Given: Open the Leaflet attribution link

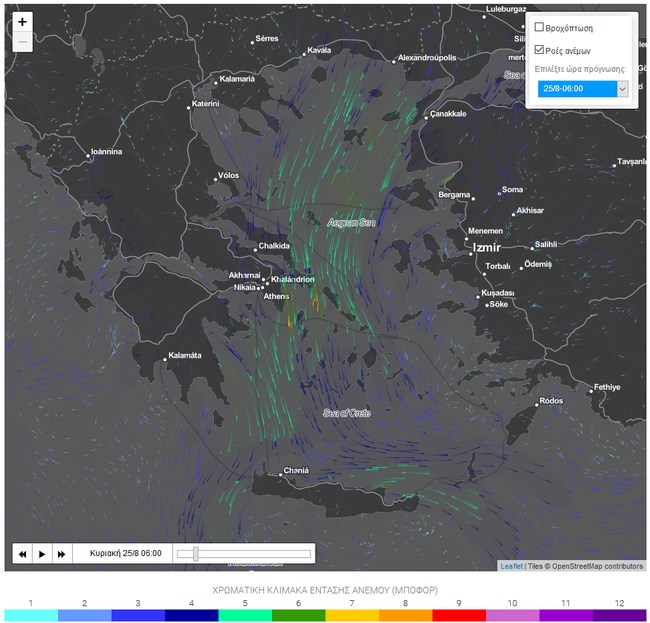Looking at the screenshot, I should pos(511,566).
